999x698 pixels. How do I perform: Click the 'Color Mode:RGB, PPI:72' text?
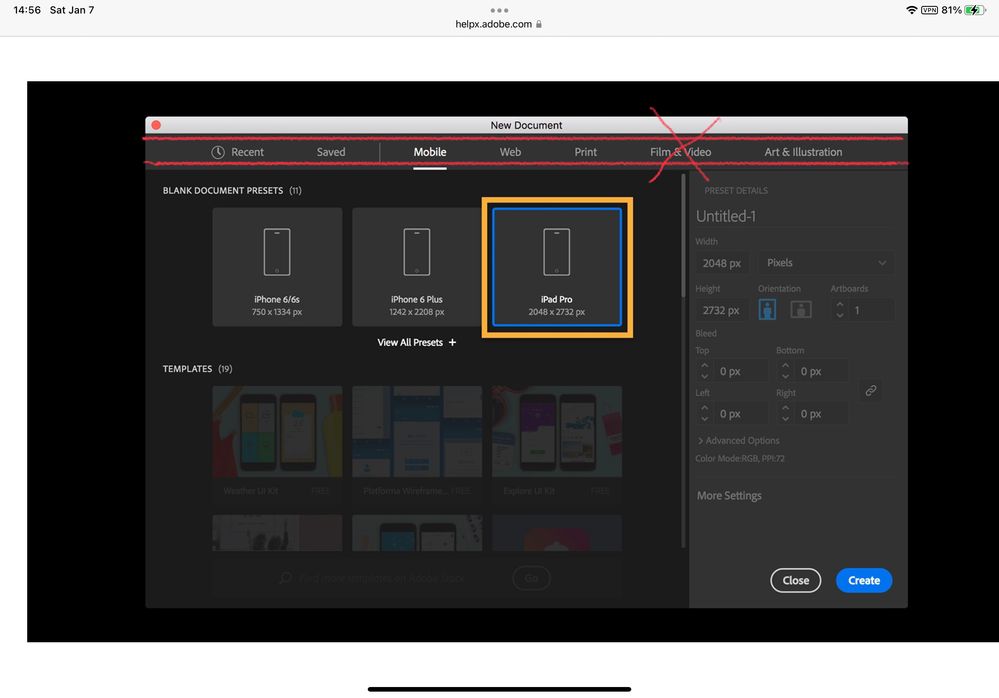tap(740, 459)
